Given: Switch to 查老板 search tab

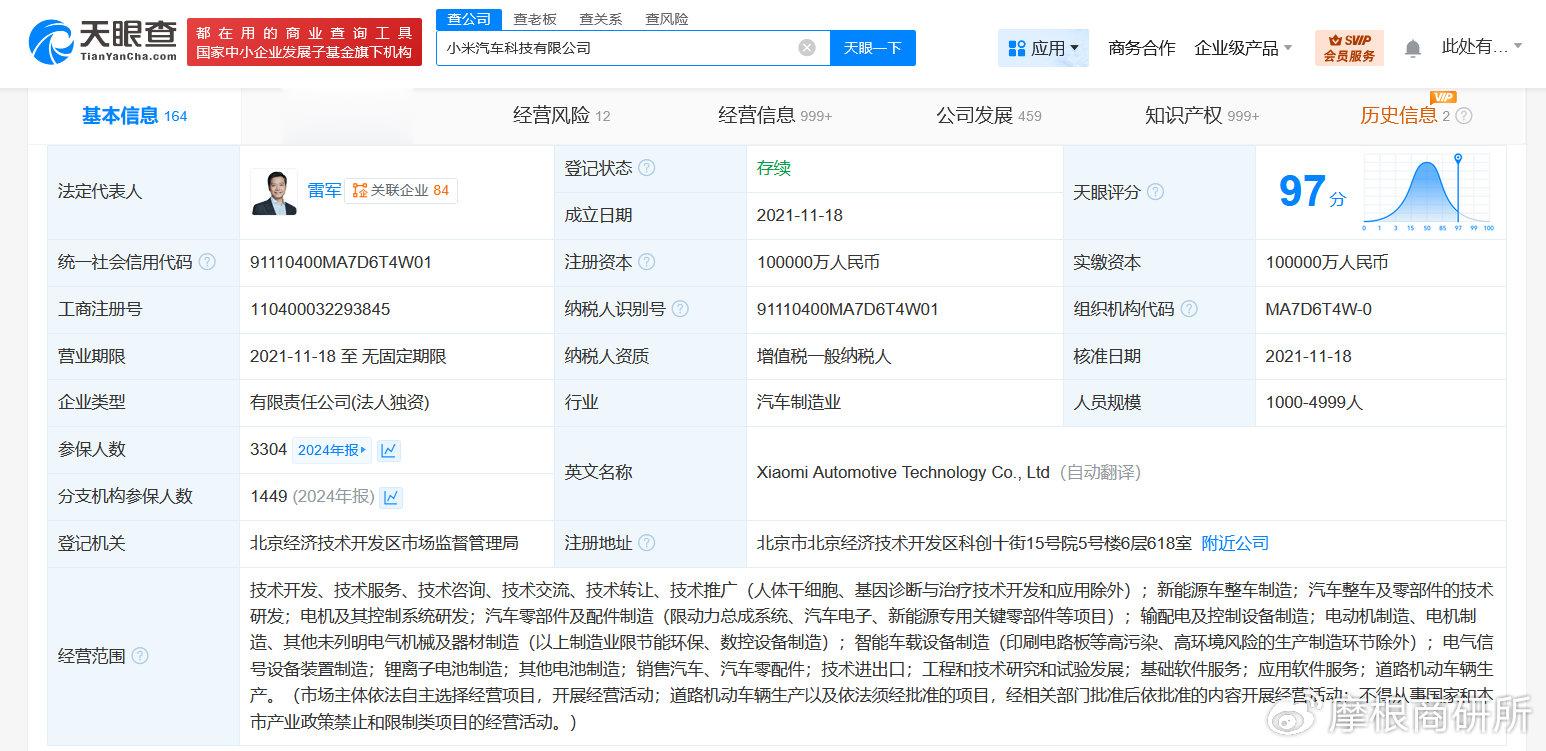Looking at the screenshot, I should 535,19.
